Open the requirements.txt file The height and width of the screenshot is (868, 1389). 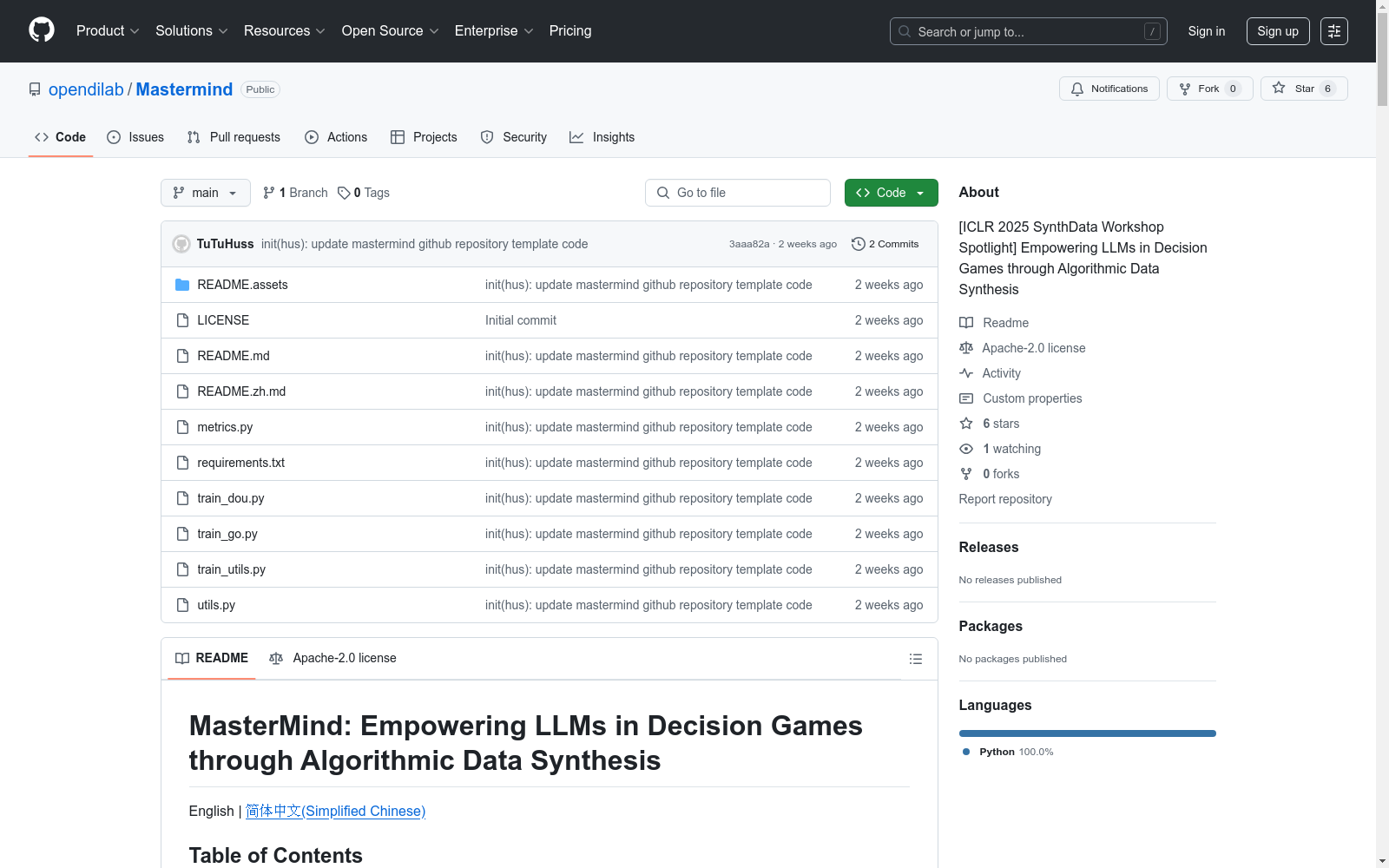coord(240,463)
